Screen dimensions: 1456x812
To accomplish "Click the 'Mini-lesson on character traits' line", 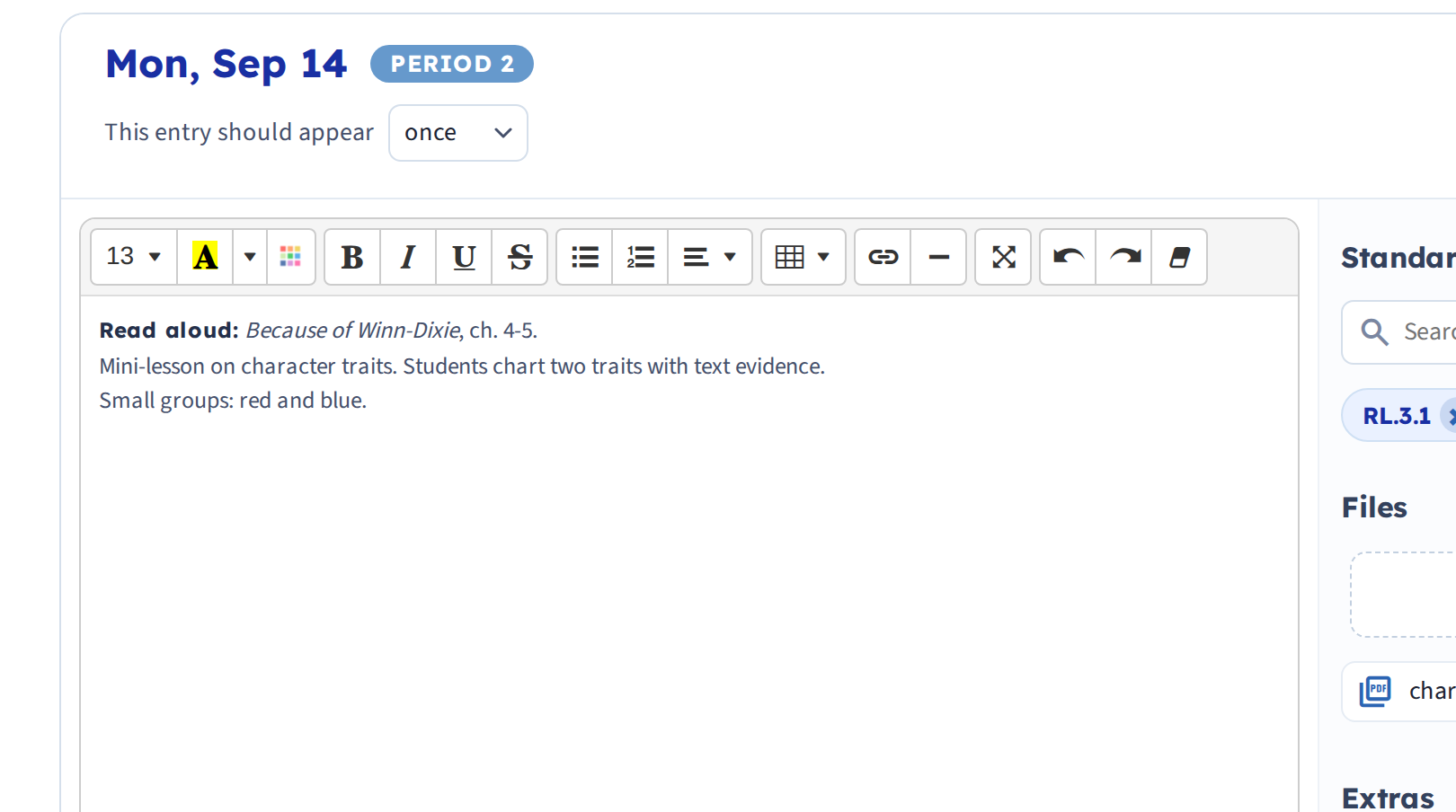I will [462, 366].
